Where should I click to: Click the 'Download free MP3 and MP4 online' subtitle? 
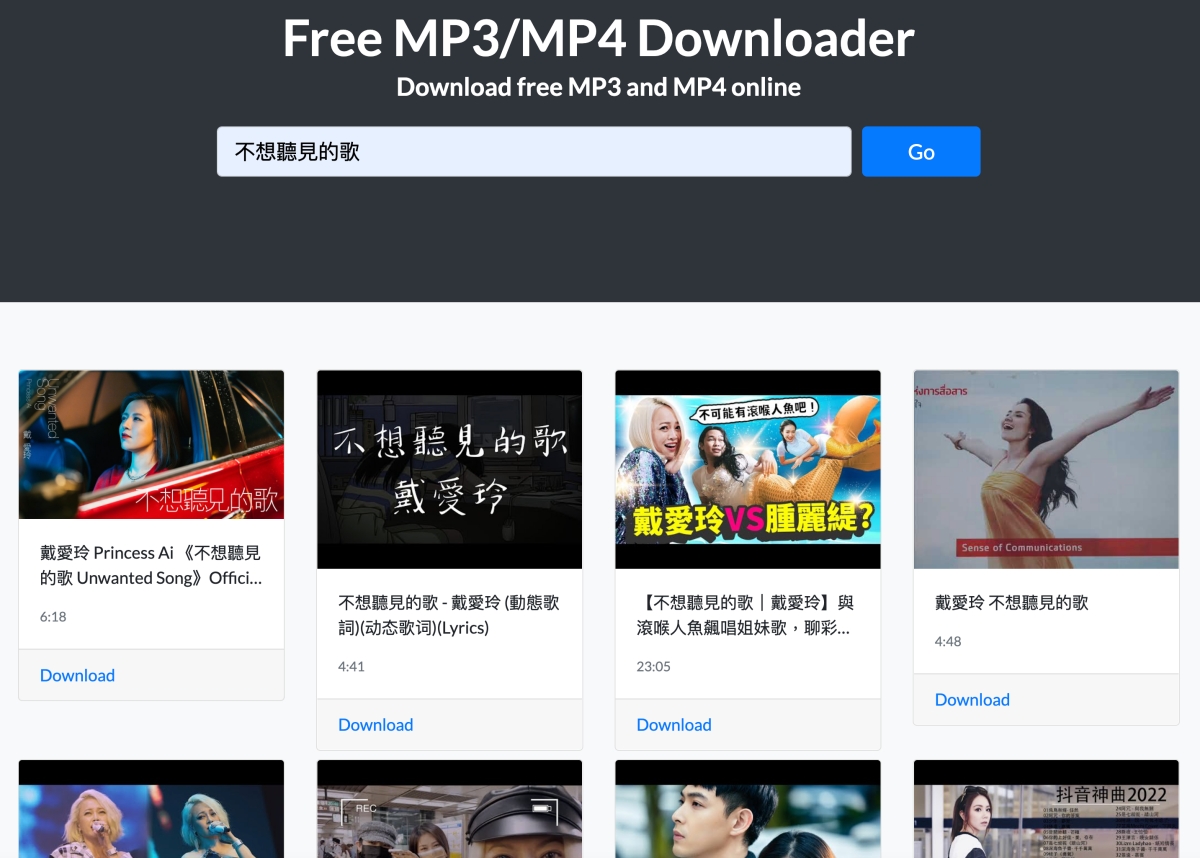598,87
